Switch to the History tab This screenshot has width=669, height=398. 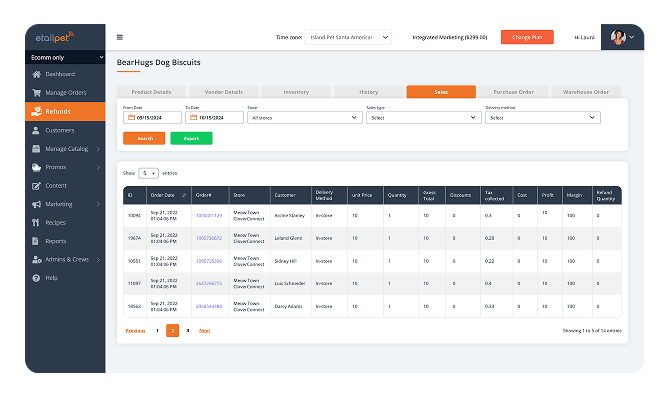tap(369, 92)
